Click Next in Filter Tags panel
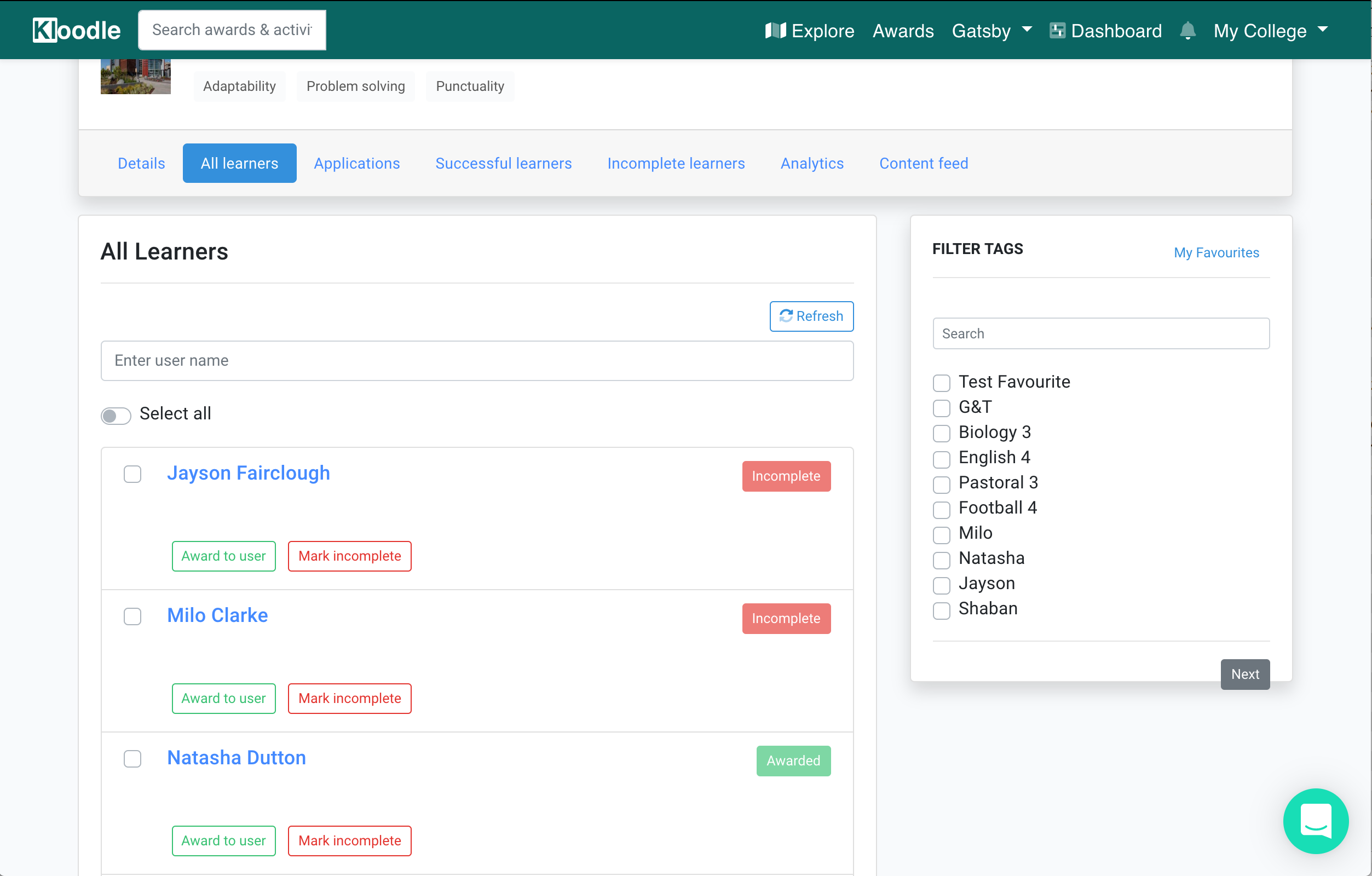Viewport: 1372px width, 876px height. (x=1245, y=673)
